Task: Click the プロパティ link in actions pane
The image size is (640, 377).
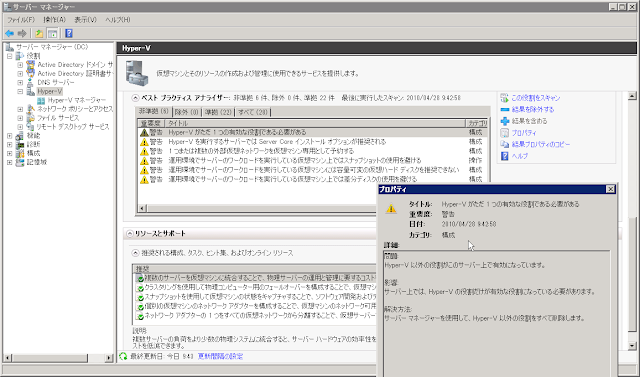Action: tap(524, 133)
